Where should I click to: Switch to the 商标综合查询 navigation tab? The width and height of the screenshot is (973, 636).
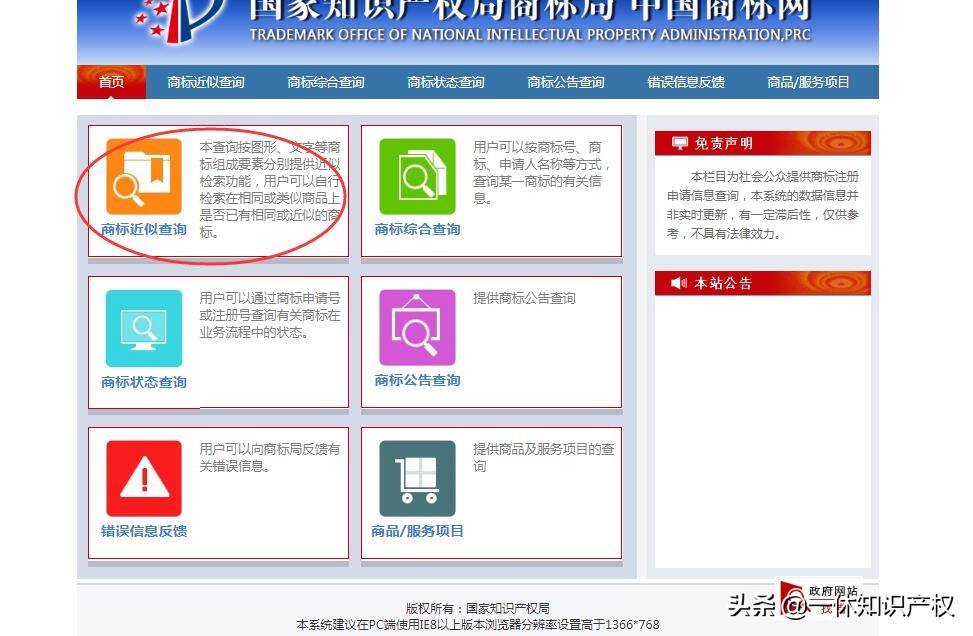pos(325,82)
